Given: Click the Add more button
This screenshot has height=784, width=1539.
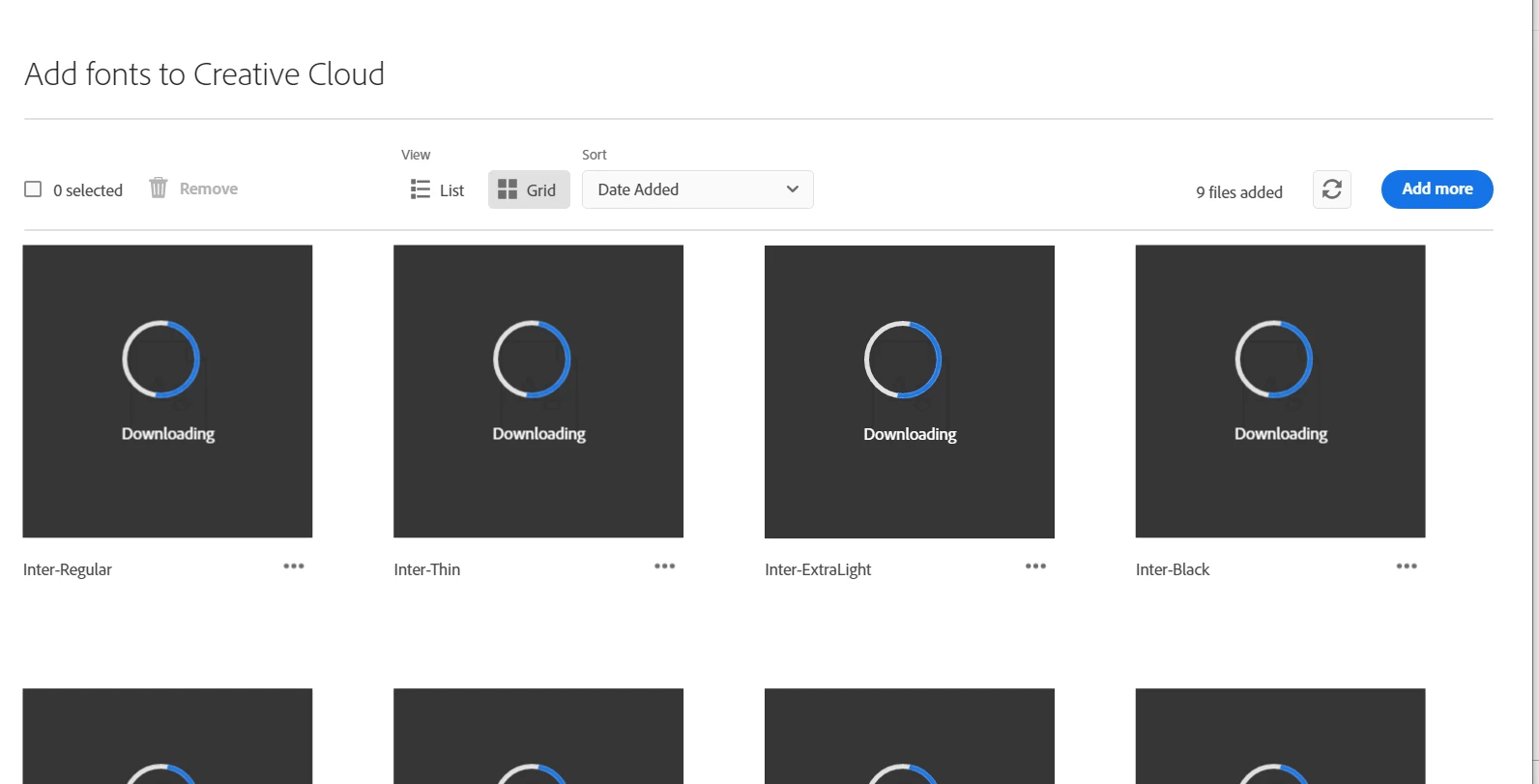Looking at the screenshot, I should coord(1437,189).
